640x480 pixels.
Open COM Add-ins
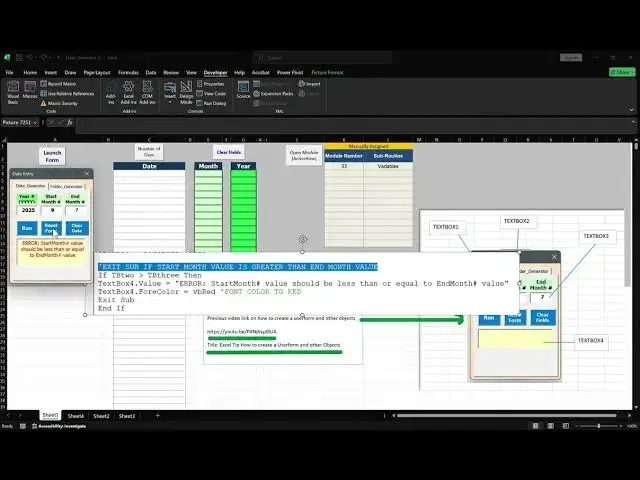[147, 93]
